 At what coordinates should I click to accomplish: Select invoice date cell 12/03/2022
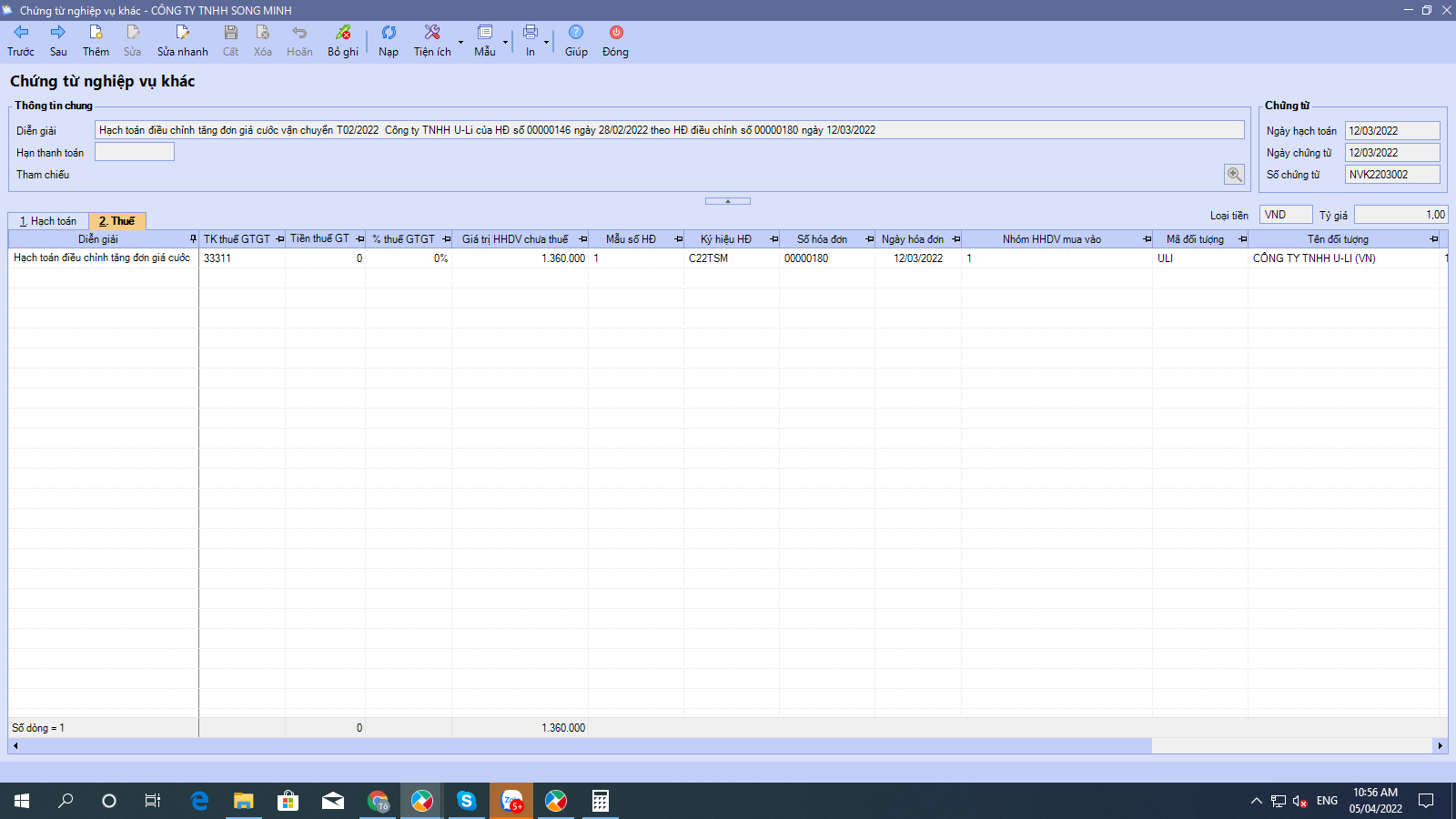point(918,258)
